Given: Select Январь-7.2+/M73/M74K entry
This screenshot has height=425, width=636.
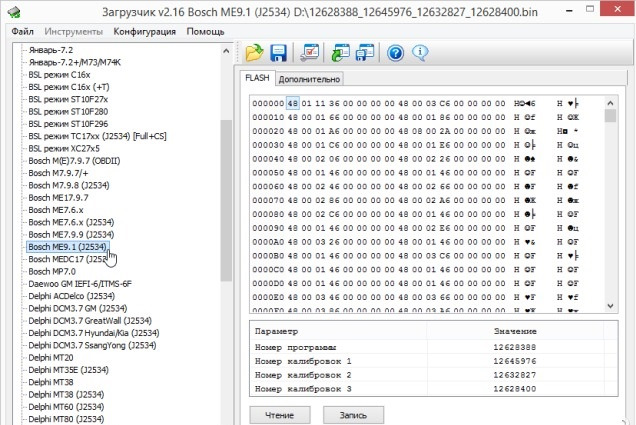Looking at the screenshot, I should pos(75,62).
